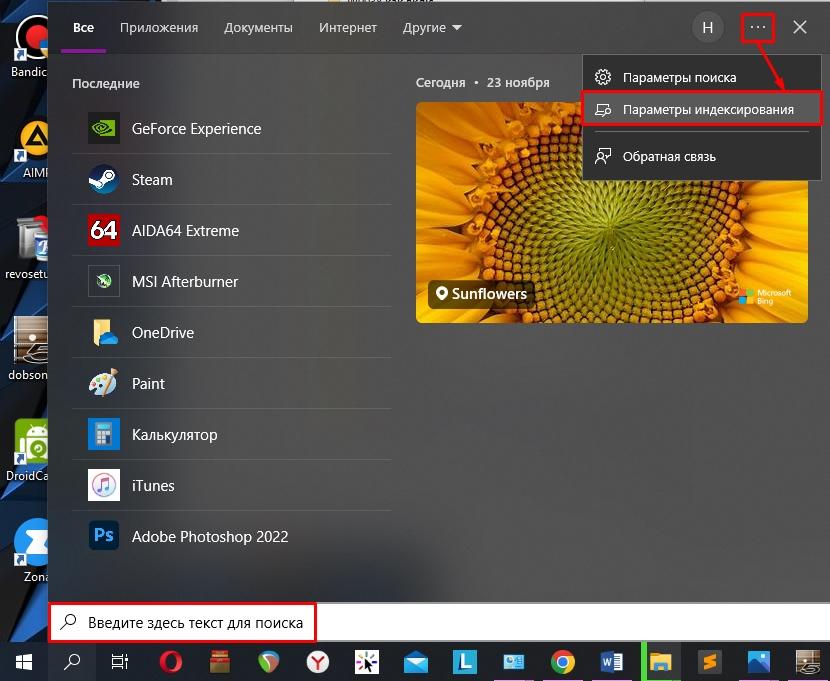Switch to the Приложения tab
The width and height of the screenshot is (830, 681).
[x=159, y=28]
